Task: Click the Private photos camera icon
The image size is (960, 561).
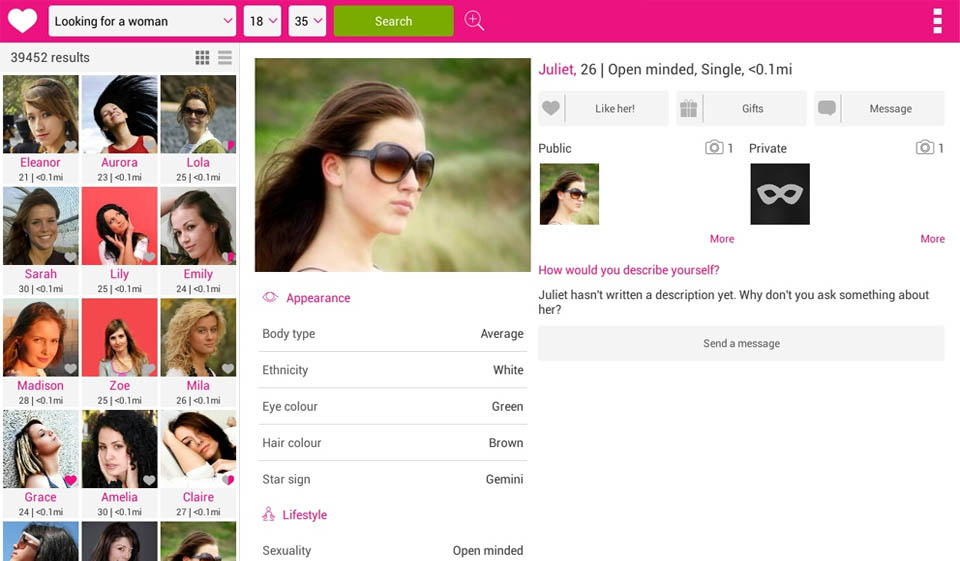Action: pyautogui.click(x=925, y=148)
